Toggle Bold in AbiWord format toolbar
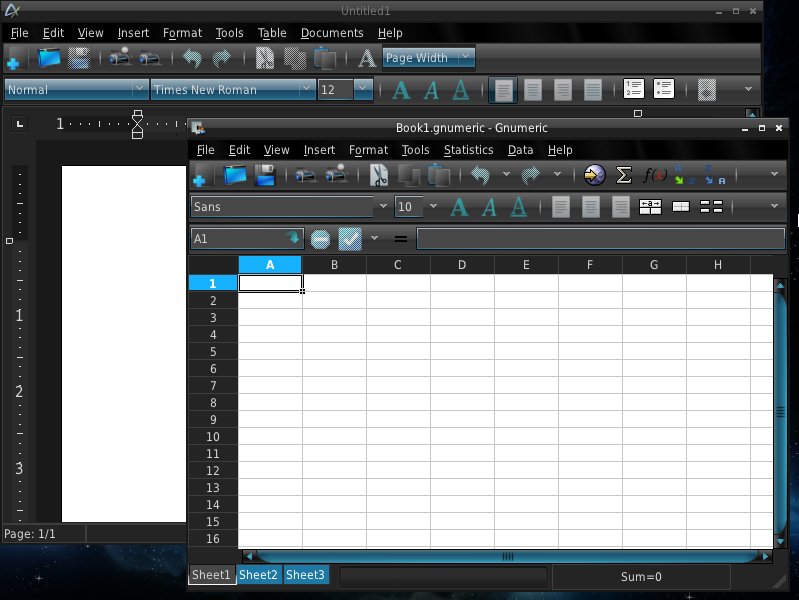 [401, 90]
